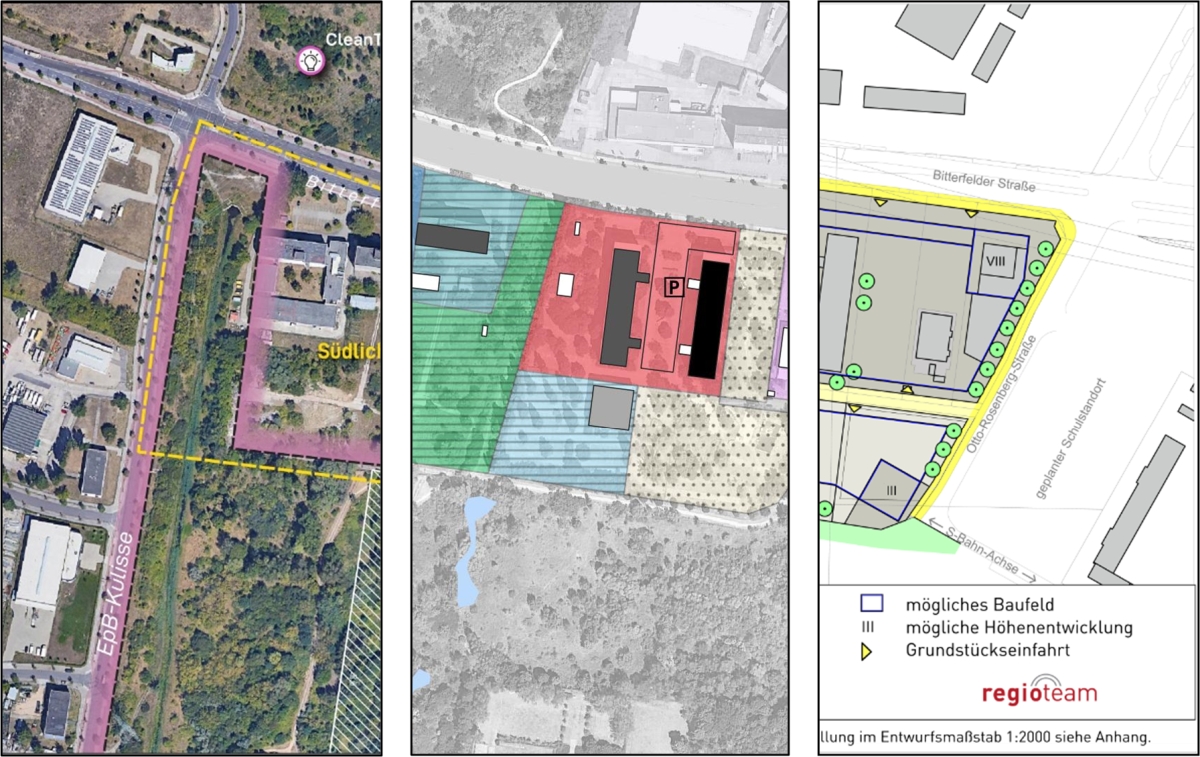Click the dark gray building in teal zone
Image resolution: width=1200 pixels, height=757 pixels.
[452, 239]
